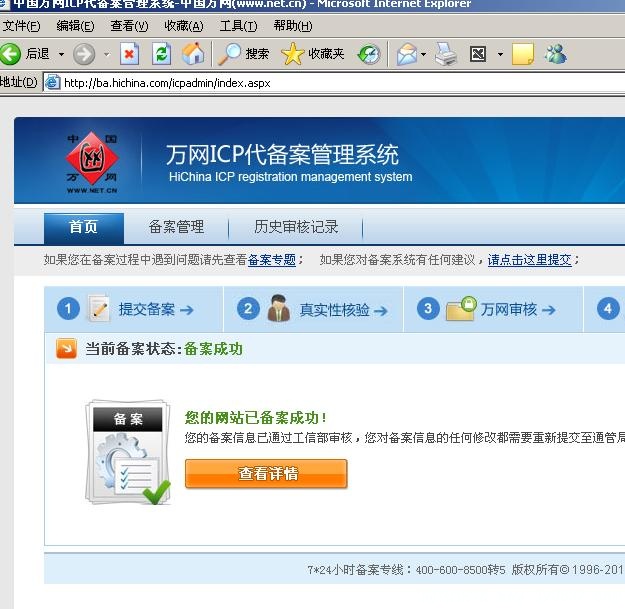Switch to the 历史审核记录 tab
This screenshot has height=609, width=625.
click(296, 227)
